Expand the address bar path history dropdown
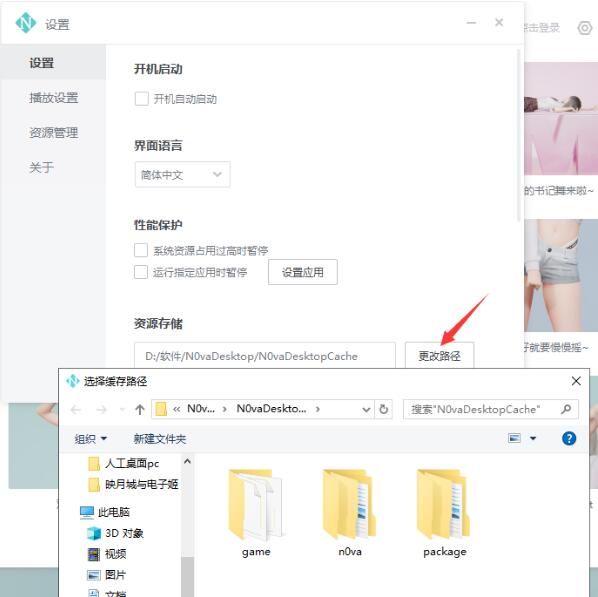 tap(366, 409)
